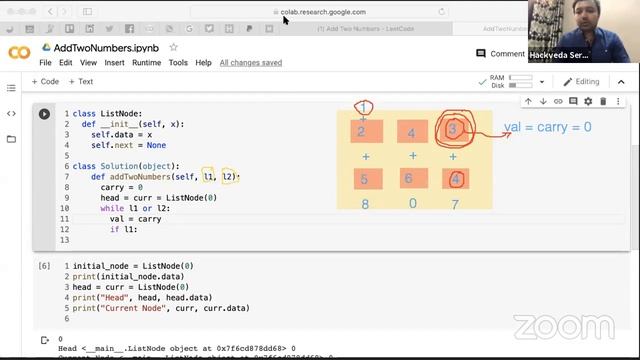Go back in browser
Viewport: 640px width, 360px height.
tap(50, 11)
